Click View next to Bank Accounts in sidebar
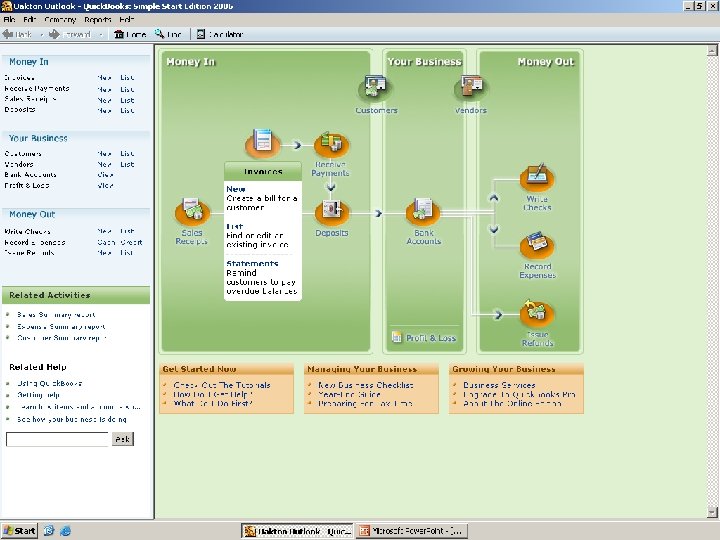The height and width of the screenshot is (540, 720). (x=105, y=174)
